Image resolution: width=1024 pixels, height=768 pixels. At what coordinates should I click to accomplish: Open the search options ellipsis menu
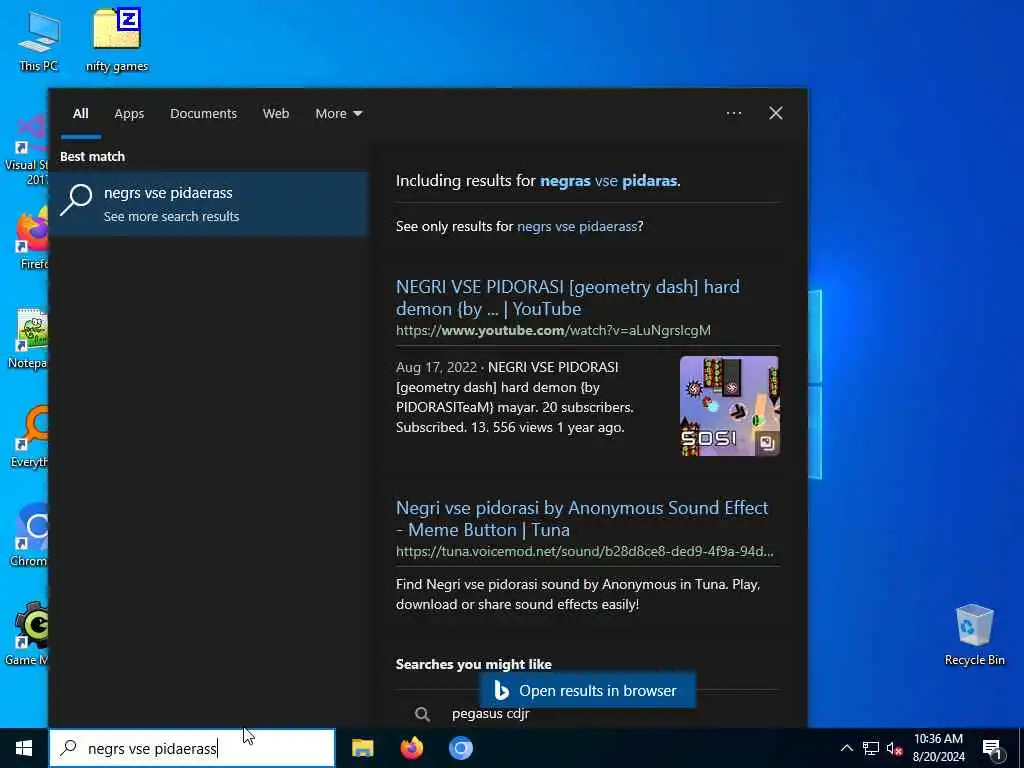pos(733,114)
